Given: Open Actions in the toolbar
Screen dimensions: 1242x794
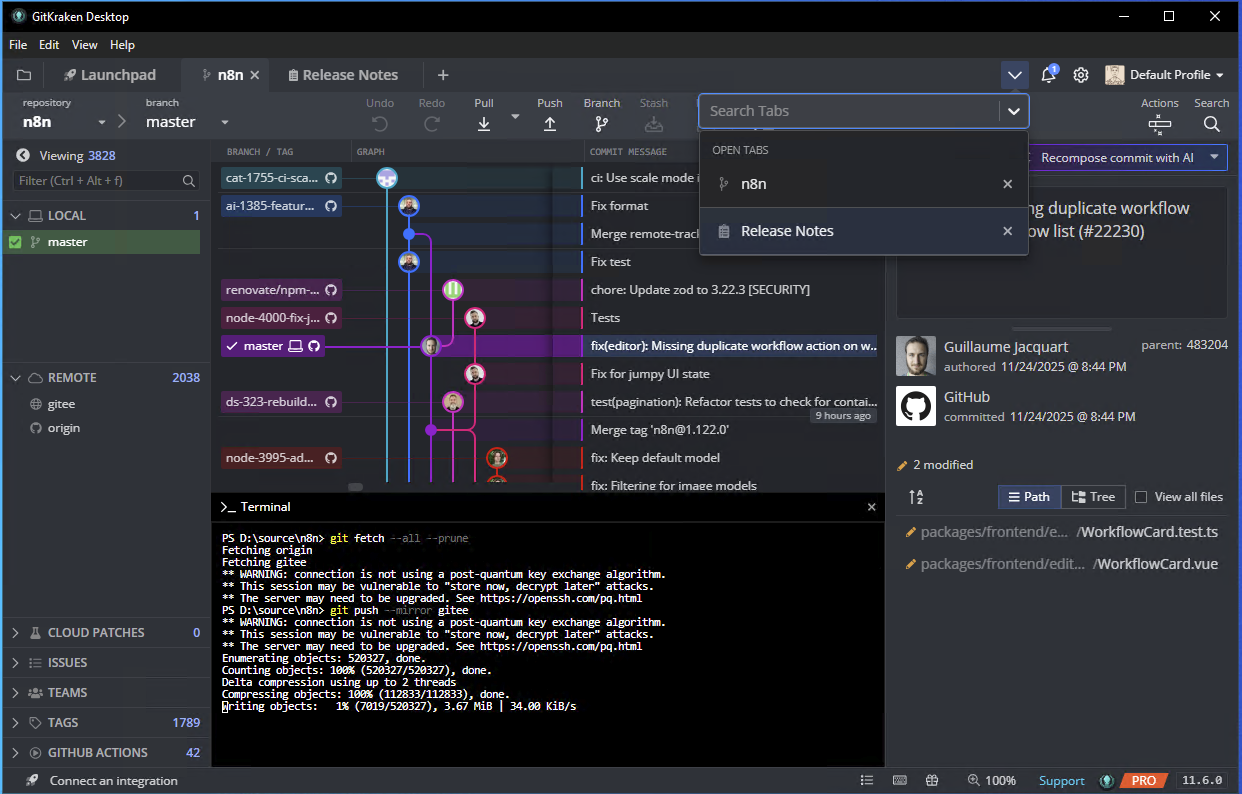Looking at the screenshot, I should 1160,124.
